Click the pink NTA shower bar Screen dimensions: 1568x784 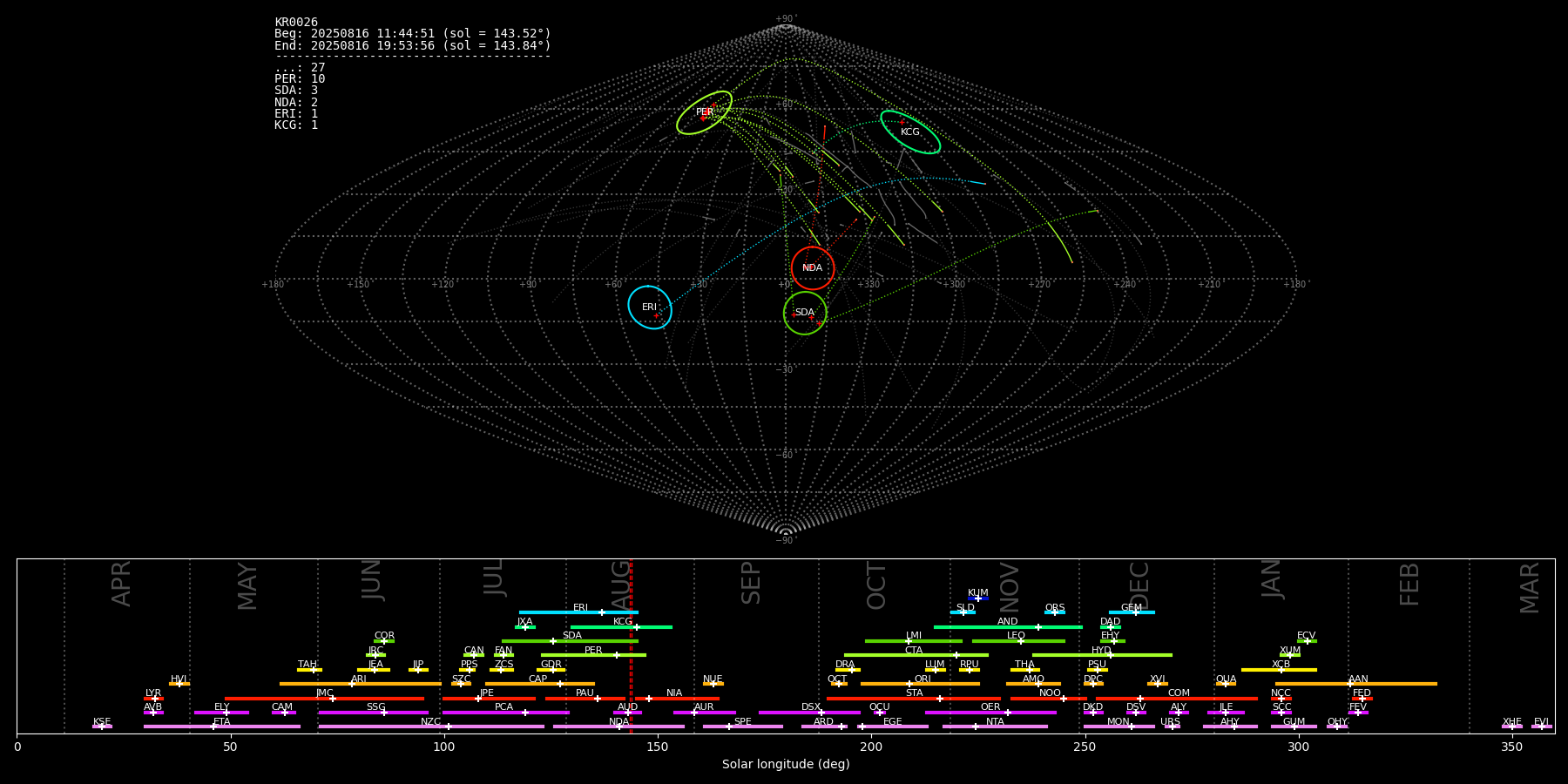(995, 727)
